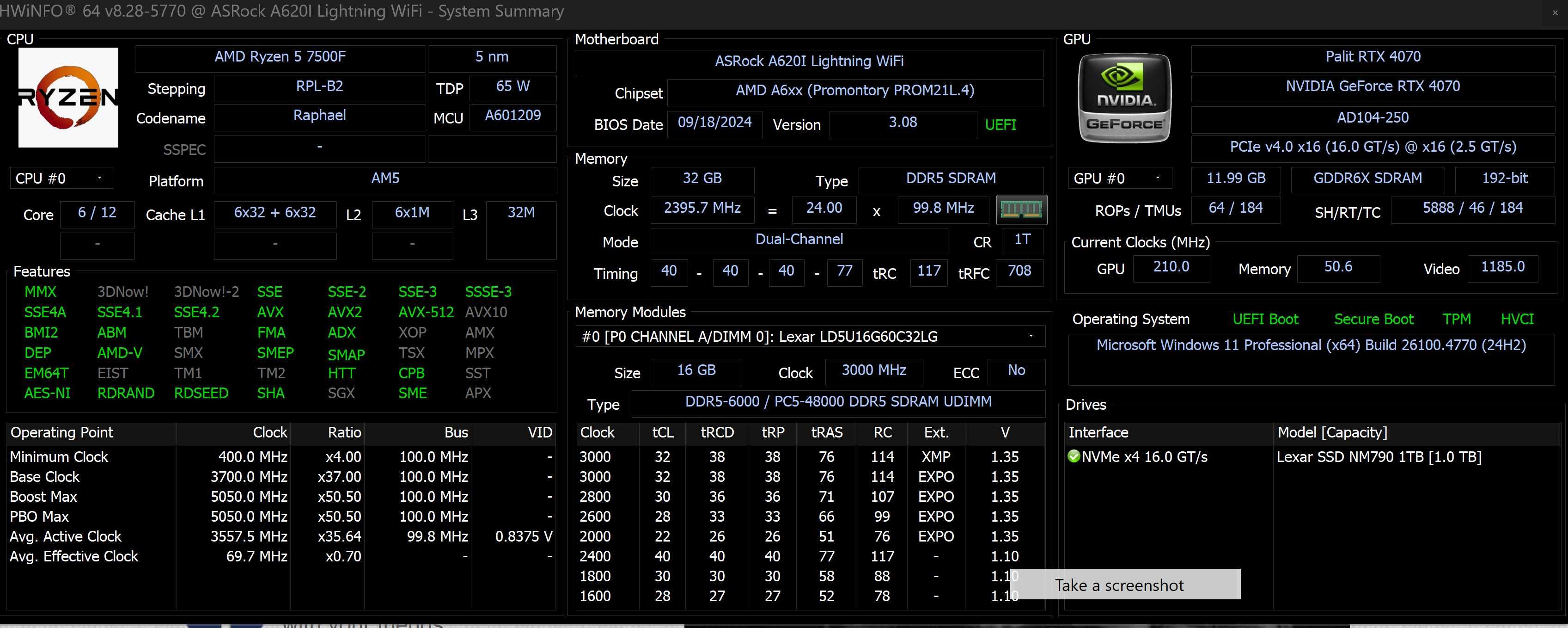Screen dimensions: 1568x628
Task: Open the CPU #0 selector dropdown
Action: tap(61, 179)
